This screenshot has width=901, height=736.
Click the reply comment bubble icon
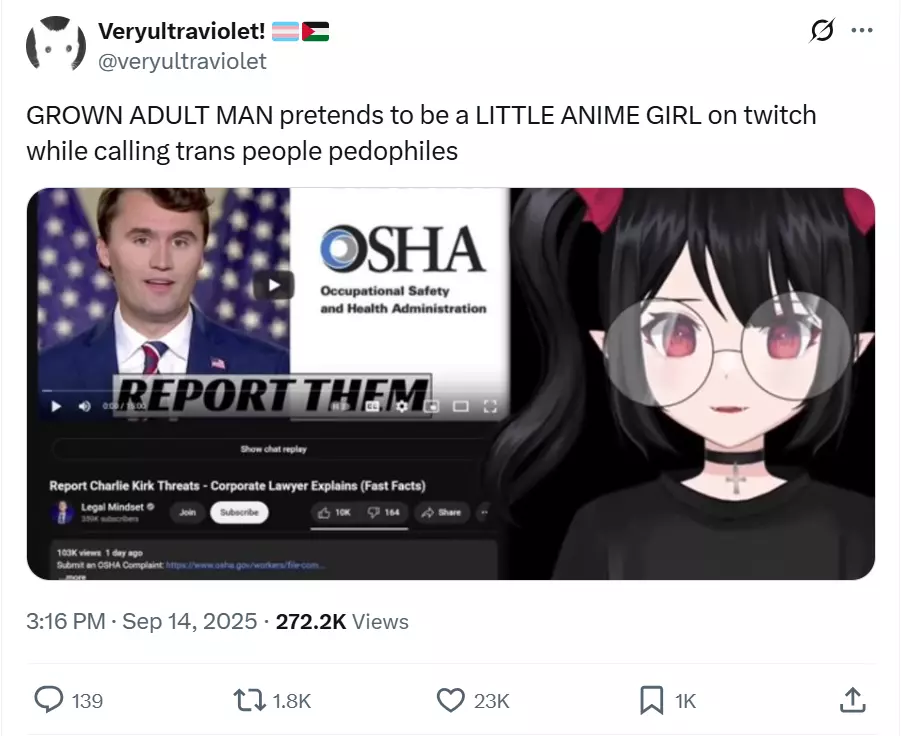[49, 700]
